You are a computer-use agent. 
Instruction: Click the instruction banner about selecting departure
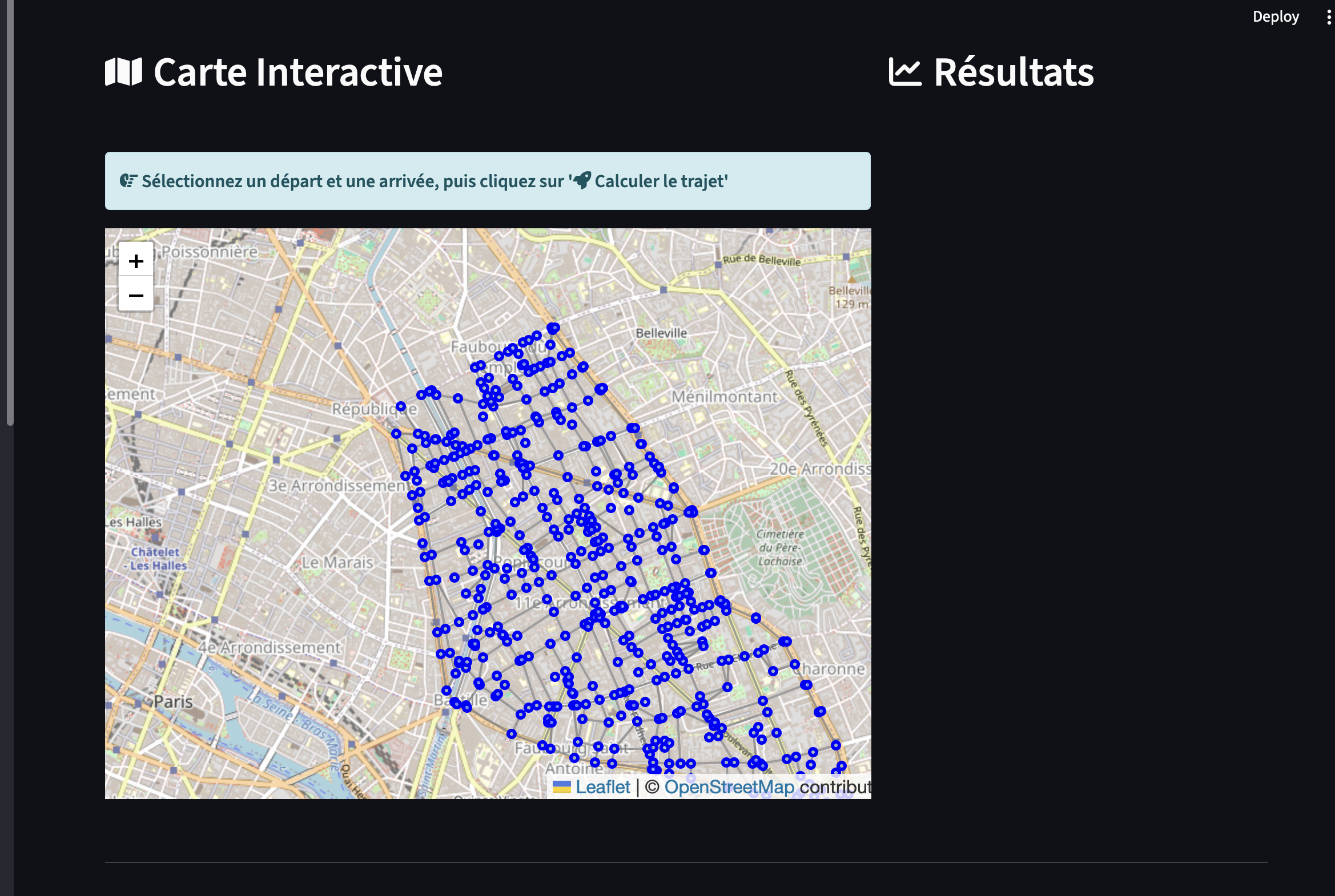[487, 180]
